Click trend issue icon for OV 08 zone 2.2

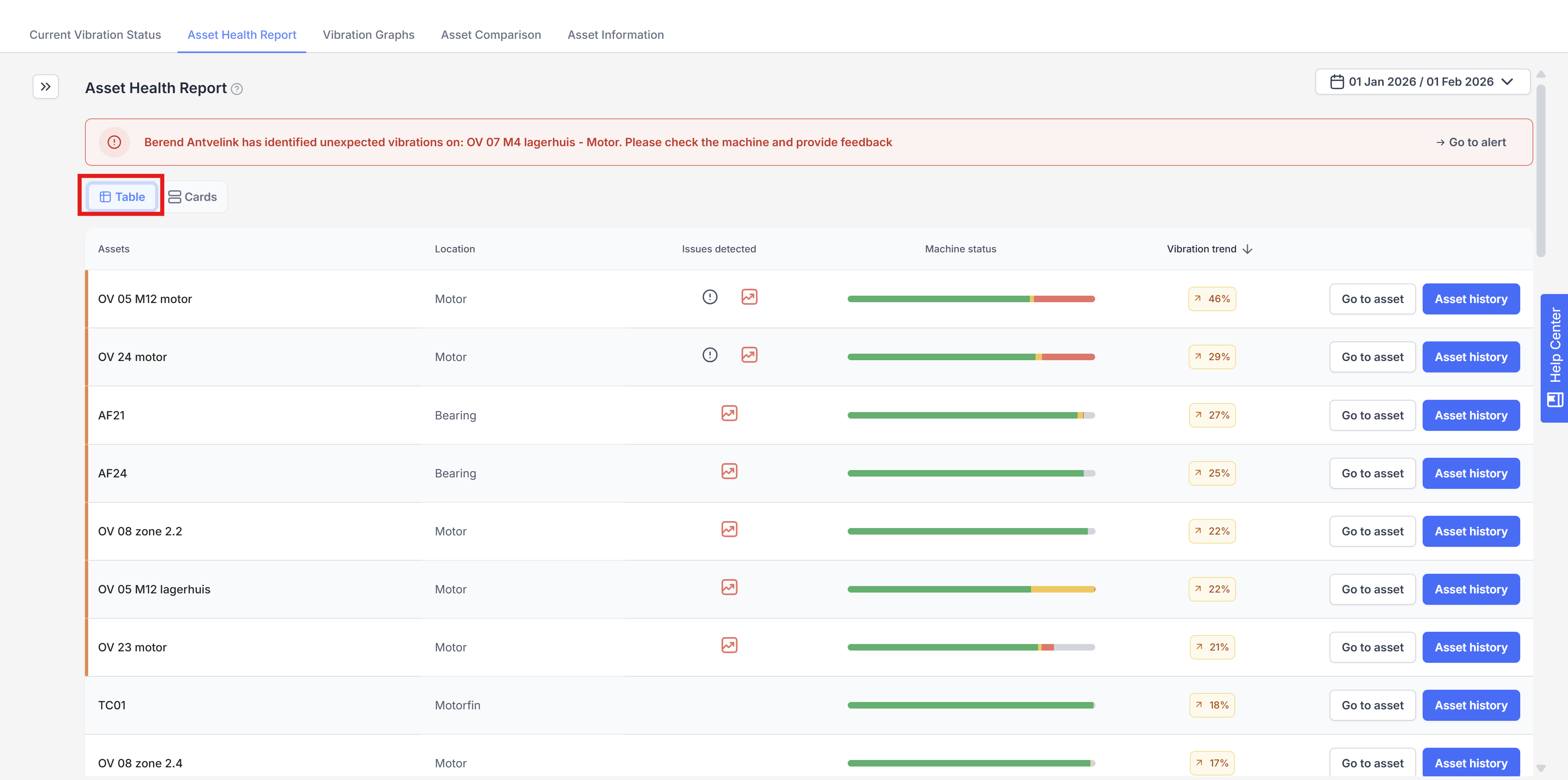coord(729,530)
